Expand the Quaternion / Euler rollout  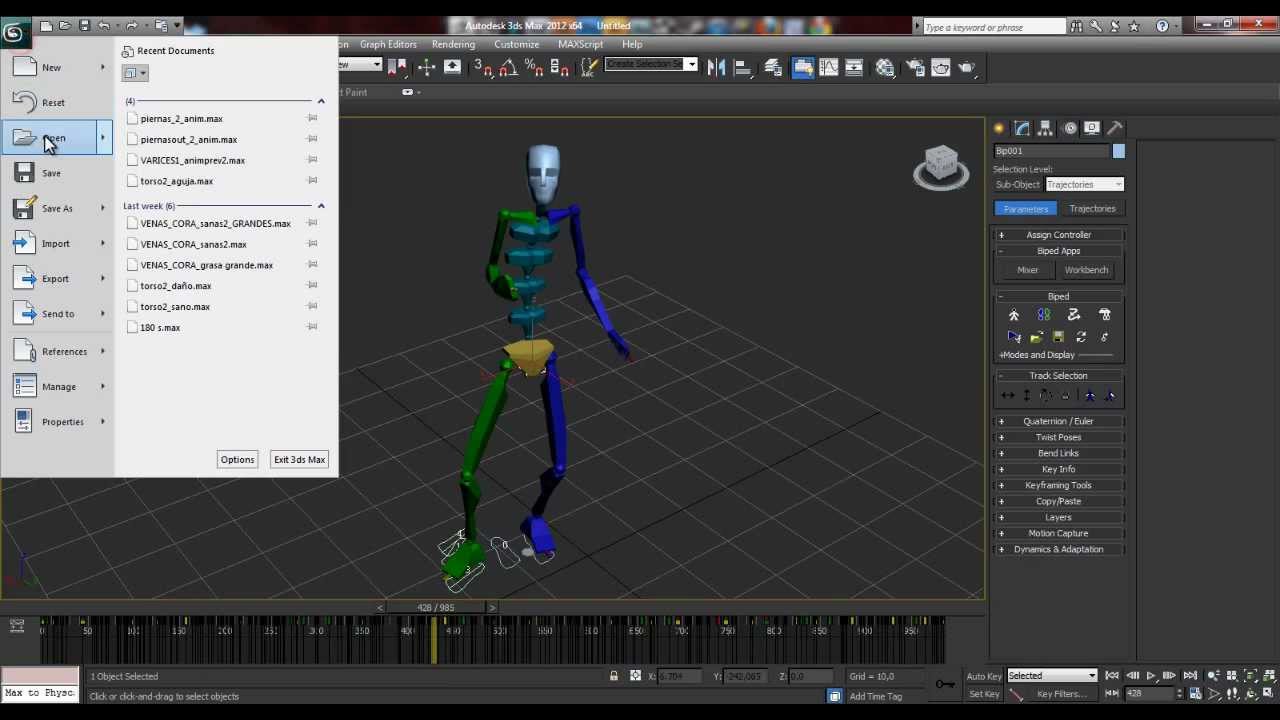click(x=1058, y=421)
